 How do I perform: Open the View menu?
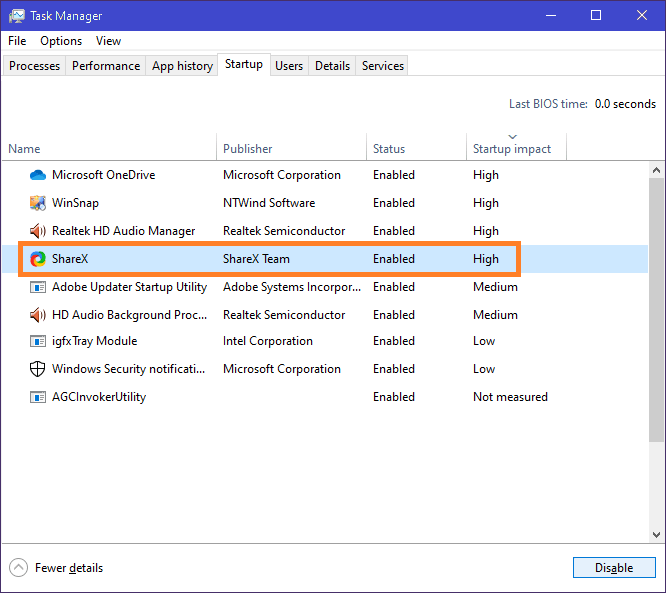pyautogui.click(x=108, y=41)
